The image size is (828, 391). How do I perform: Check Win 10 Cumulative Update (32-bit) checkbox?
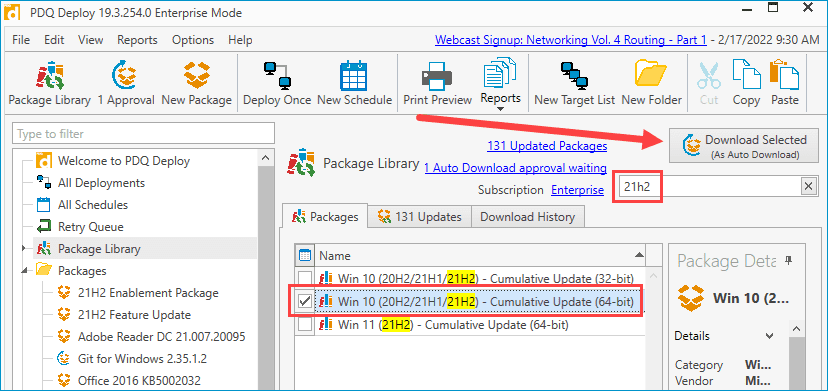305,278
